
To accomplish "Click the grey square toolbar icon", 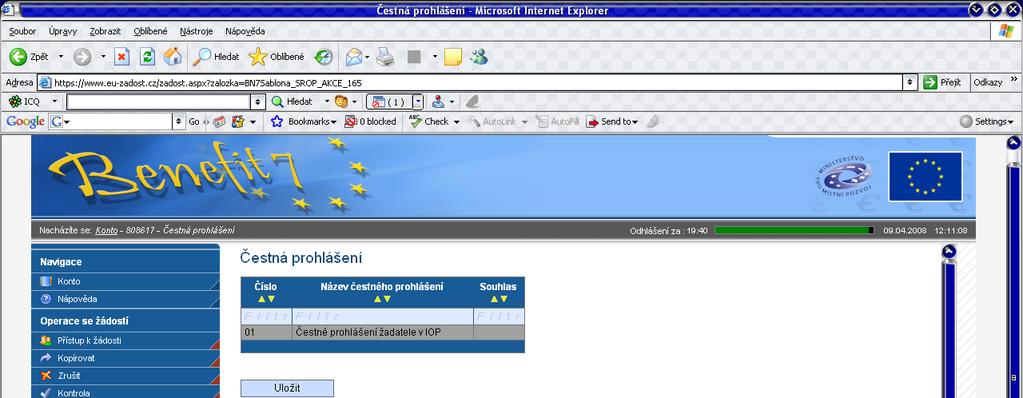I will 414,57.
